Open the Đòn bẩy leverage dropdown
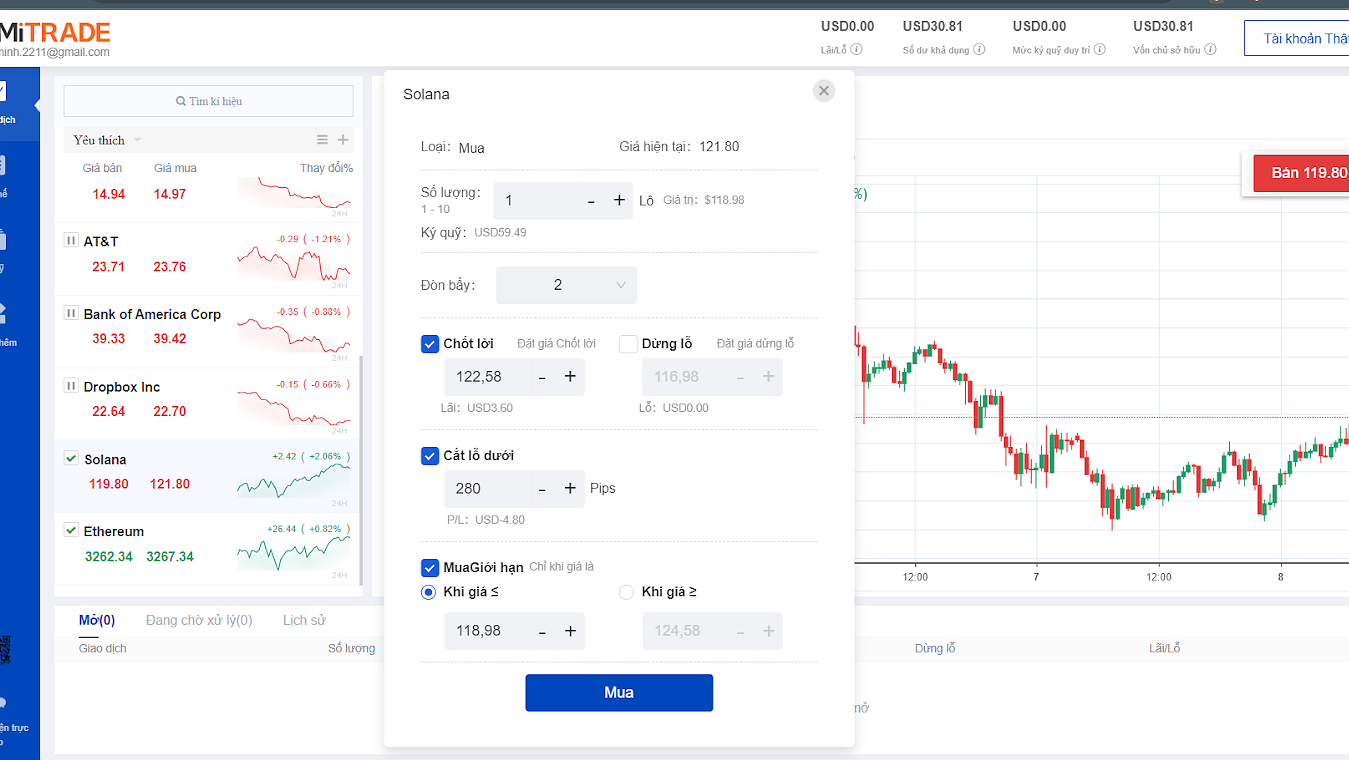Screen dimensions: 1349x760 [x=566, y=285]
